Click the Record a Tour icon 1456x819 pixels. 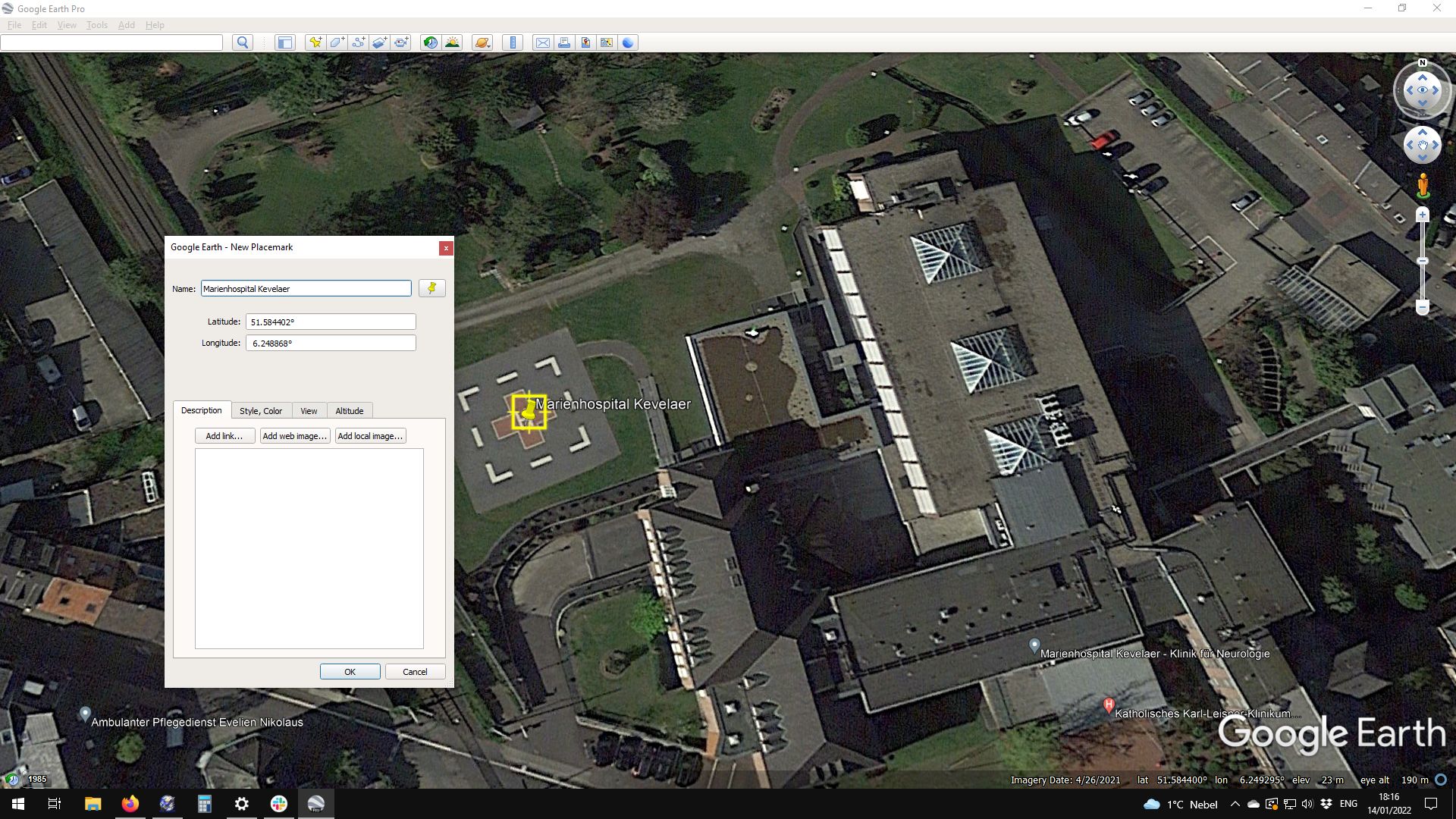[x=401, y=42]
